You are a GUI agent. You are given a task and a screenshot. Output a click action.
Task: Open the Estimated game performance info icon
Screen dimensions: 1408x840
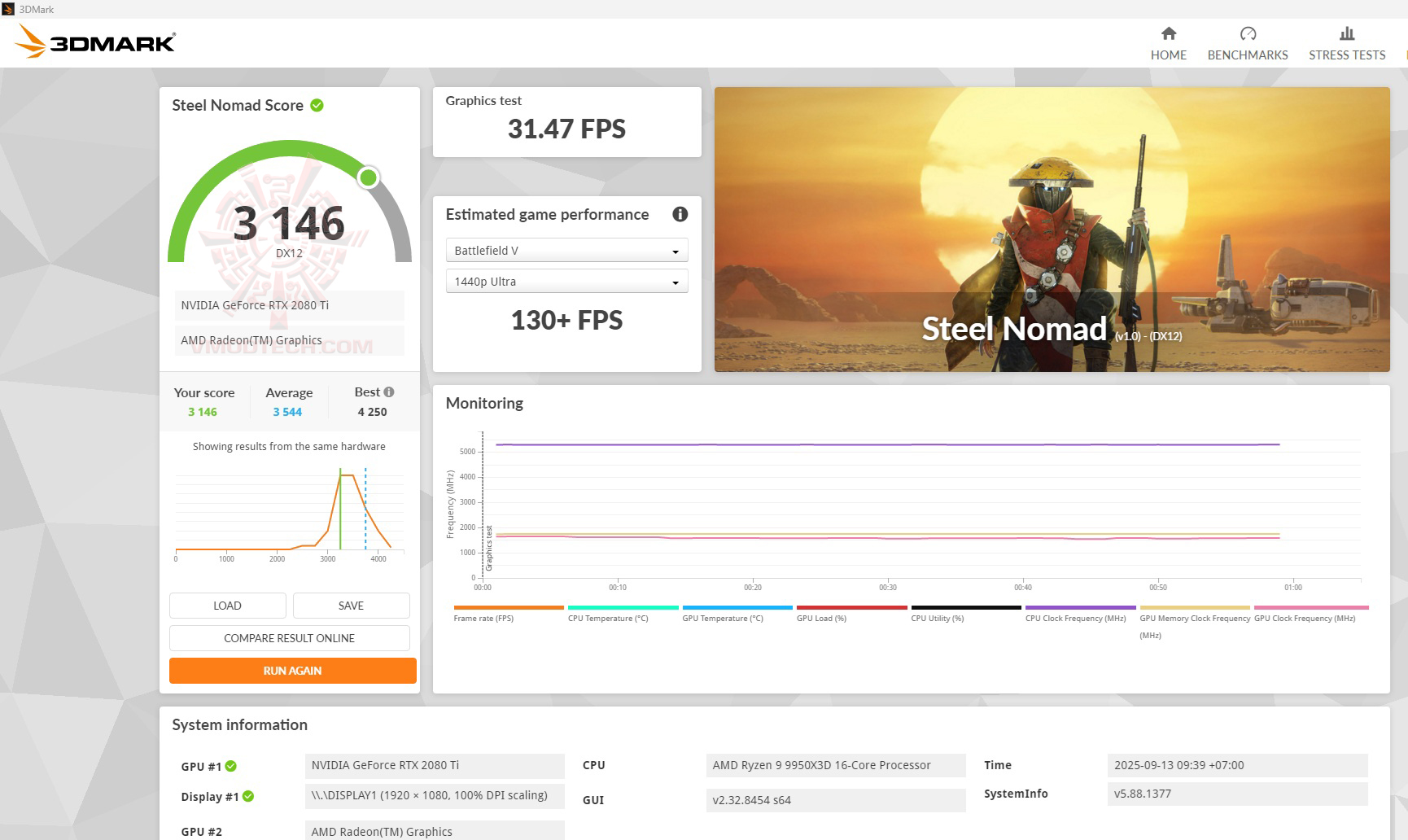pos(680,214)
